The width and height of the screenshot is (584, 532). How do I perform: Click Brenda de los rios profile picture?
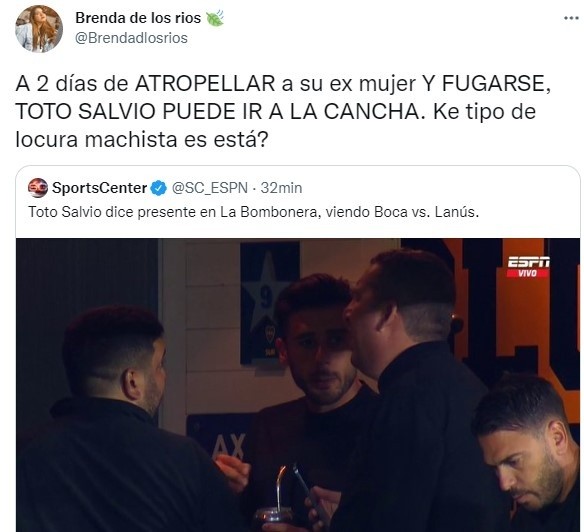(39, 29)
